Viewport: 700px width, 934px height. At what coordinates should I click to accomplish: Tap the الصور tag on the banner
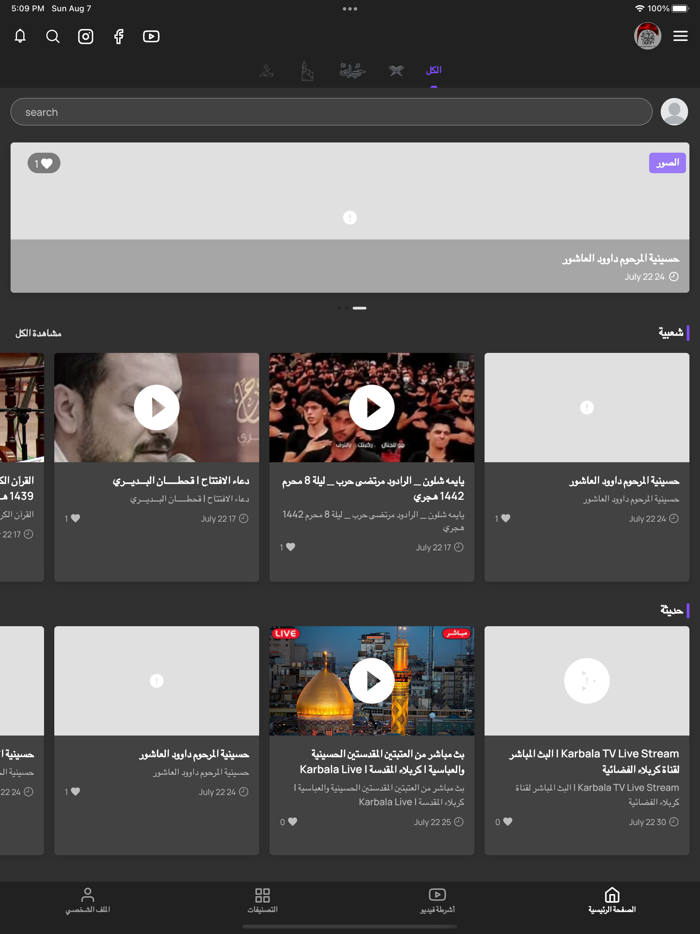coord(667,163)
